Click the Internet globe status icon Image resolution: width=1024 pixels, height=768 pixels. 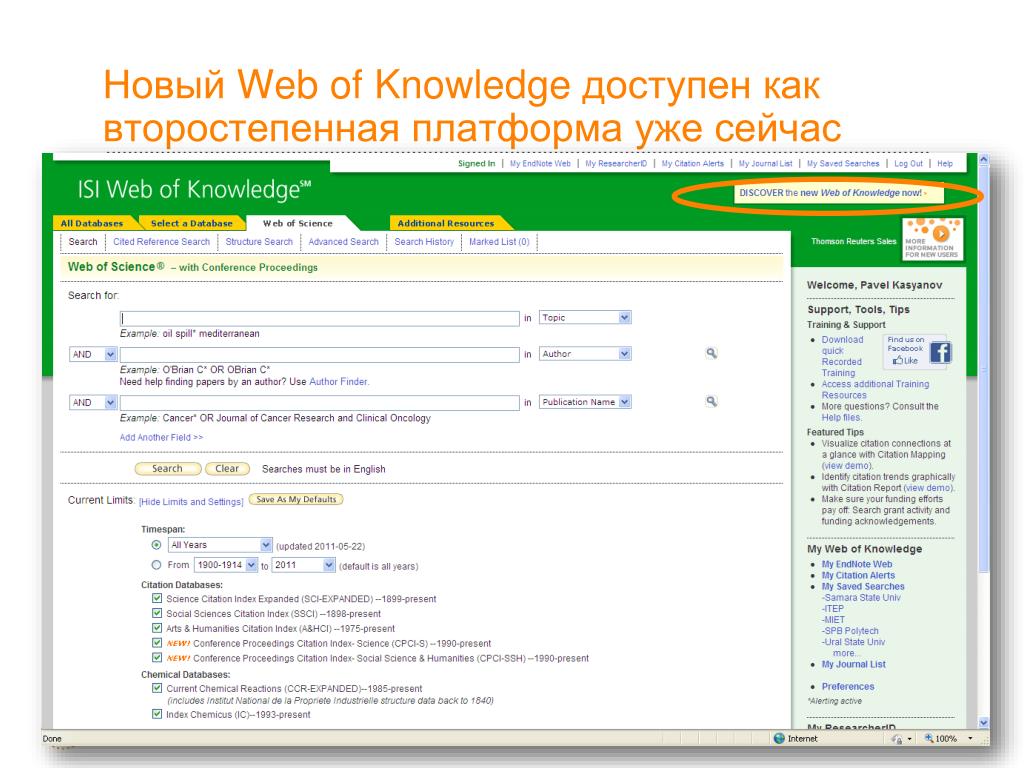point(778,738)
